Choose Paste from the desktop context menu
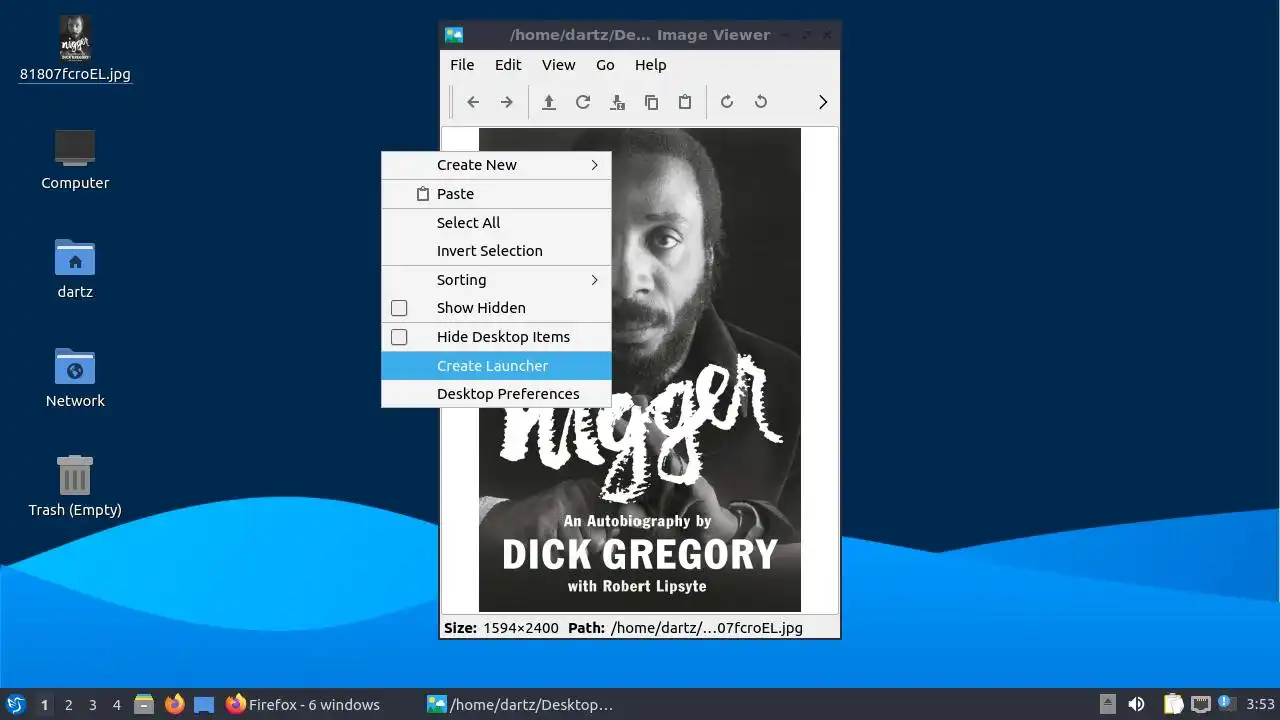Image resolution: width=1280 pixels, height=720 pixels. [496, 194]
